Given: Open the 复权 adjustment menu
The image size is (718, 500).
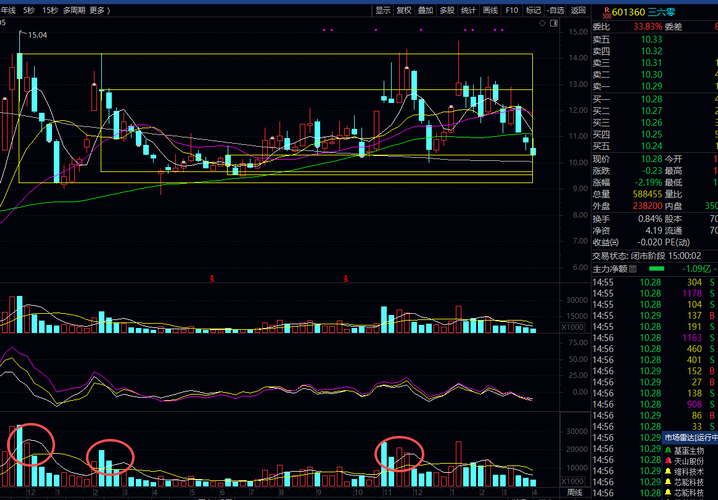Looking at the screenshot, I should click(x=404, y=10).
